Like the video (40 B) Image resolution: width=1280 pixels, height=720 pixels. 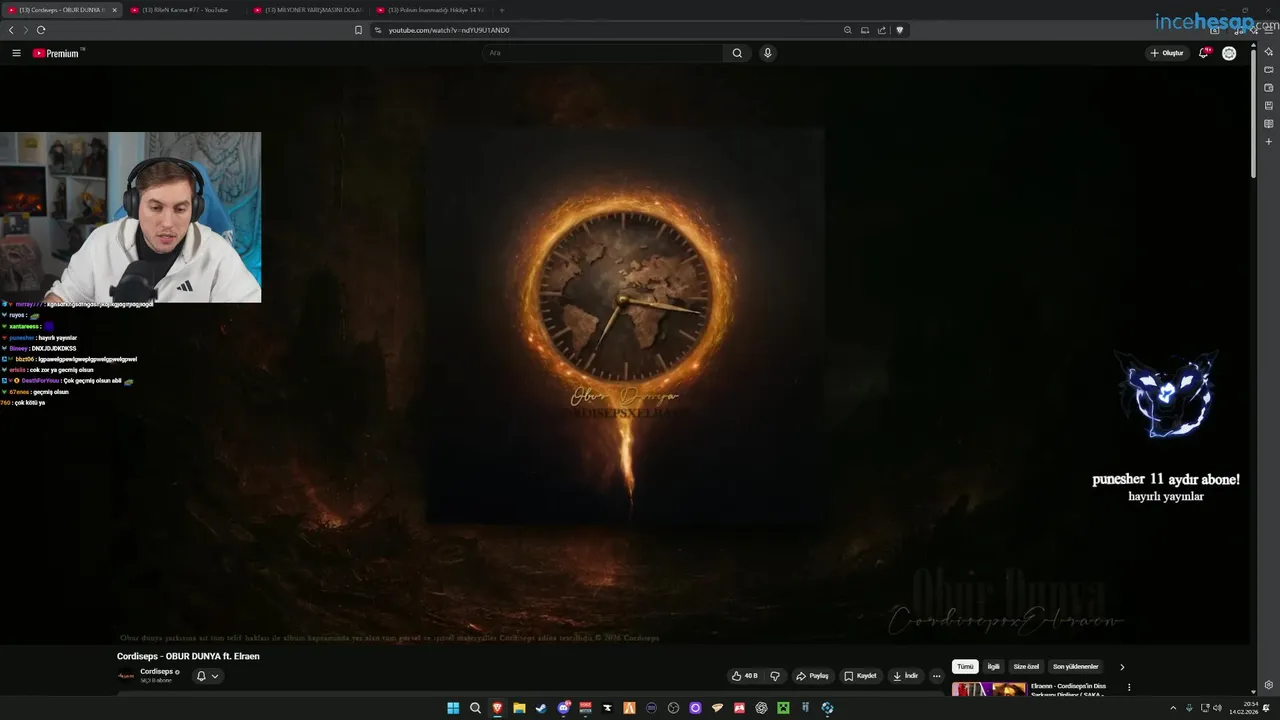745,676
